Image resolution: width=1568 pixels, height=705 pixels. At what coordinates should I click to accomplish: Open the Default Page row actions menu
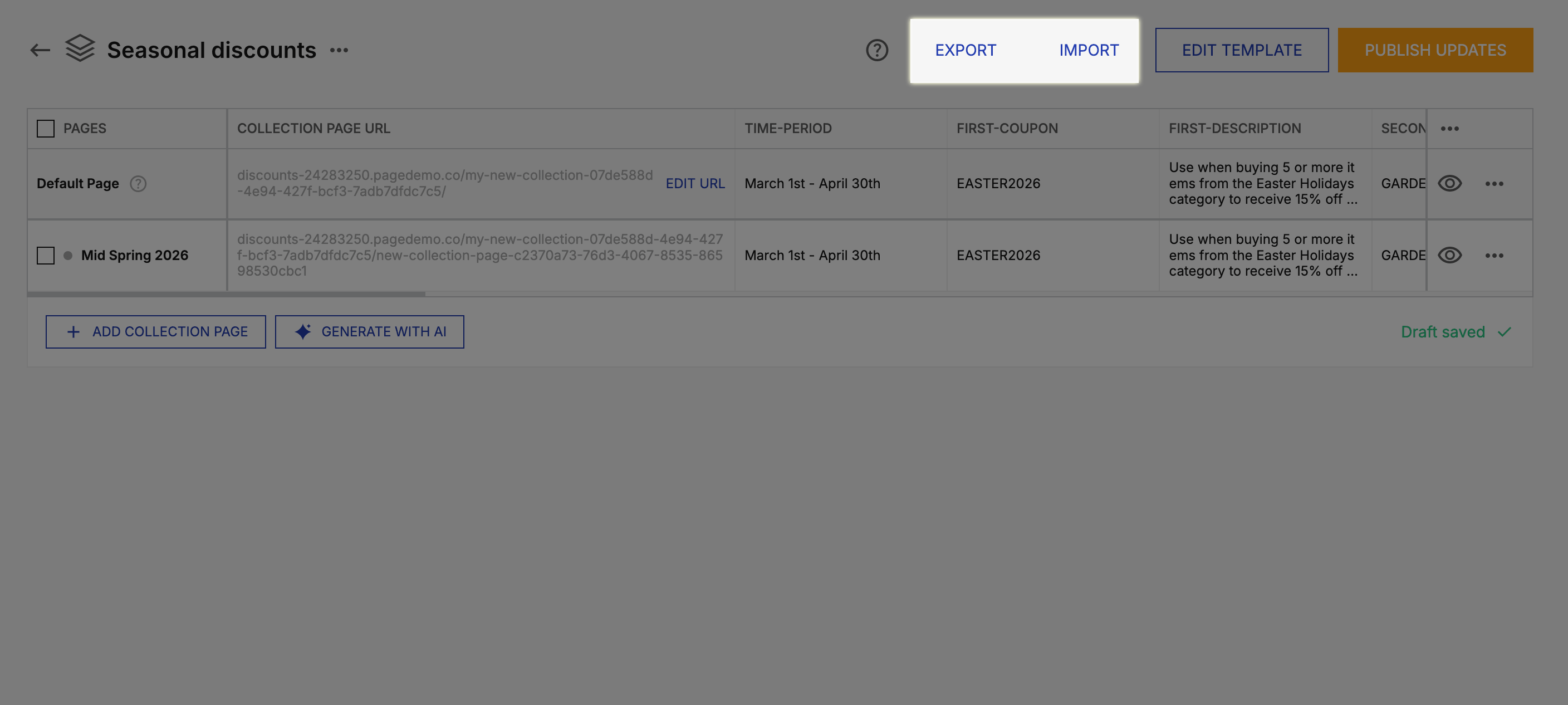tap(1496, 183)
